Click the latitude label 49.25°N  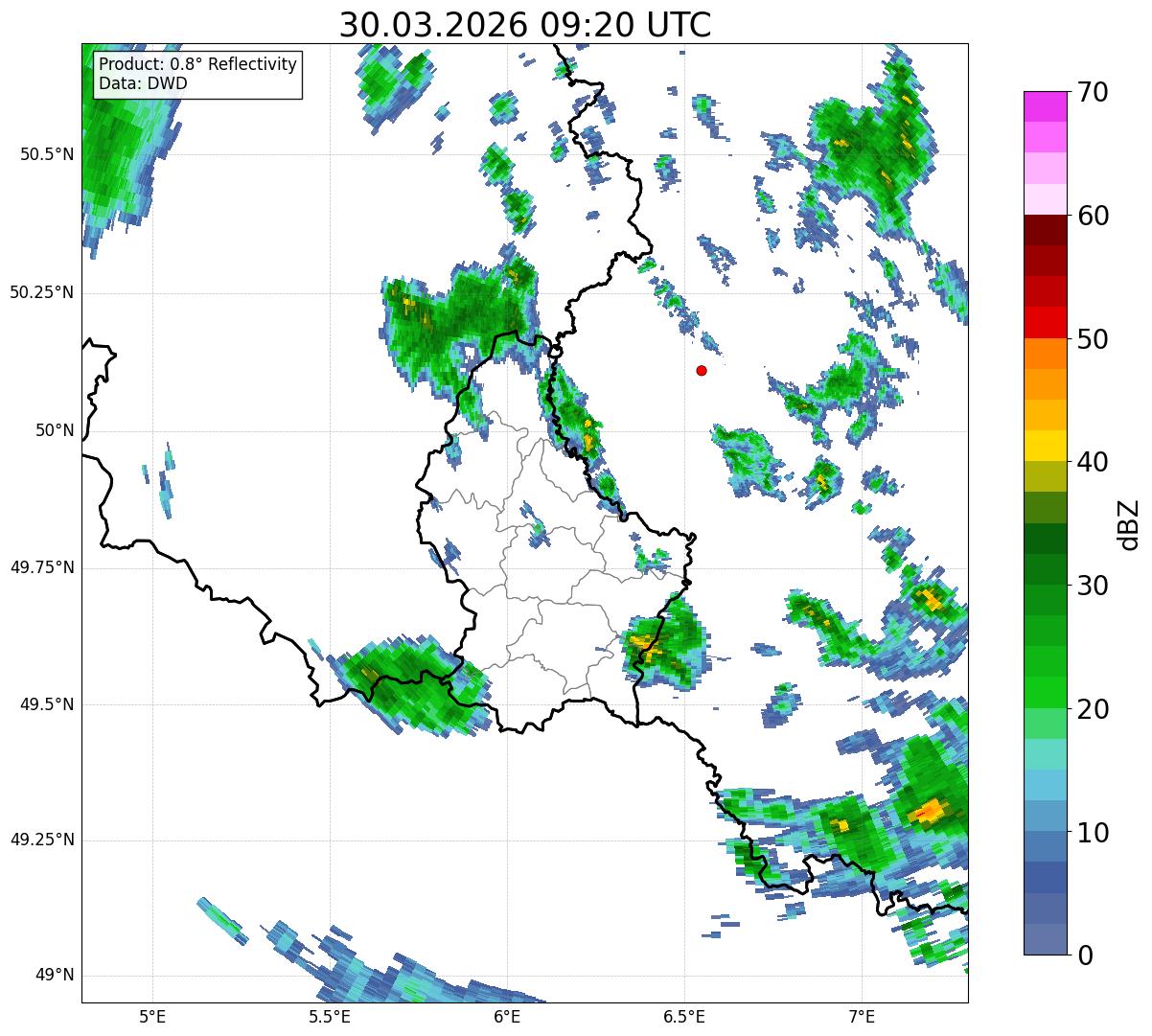[42, 840]
